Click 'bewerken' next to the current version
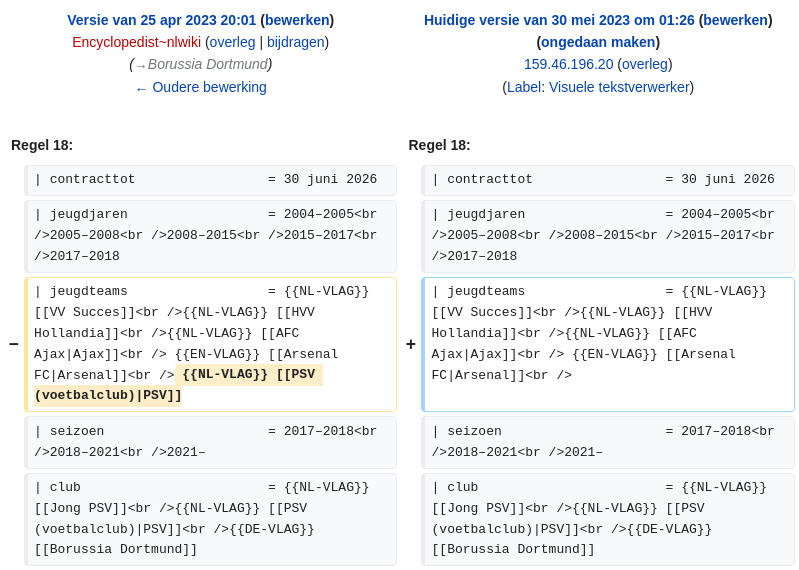 [x=735, y=20]
